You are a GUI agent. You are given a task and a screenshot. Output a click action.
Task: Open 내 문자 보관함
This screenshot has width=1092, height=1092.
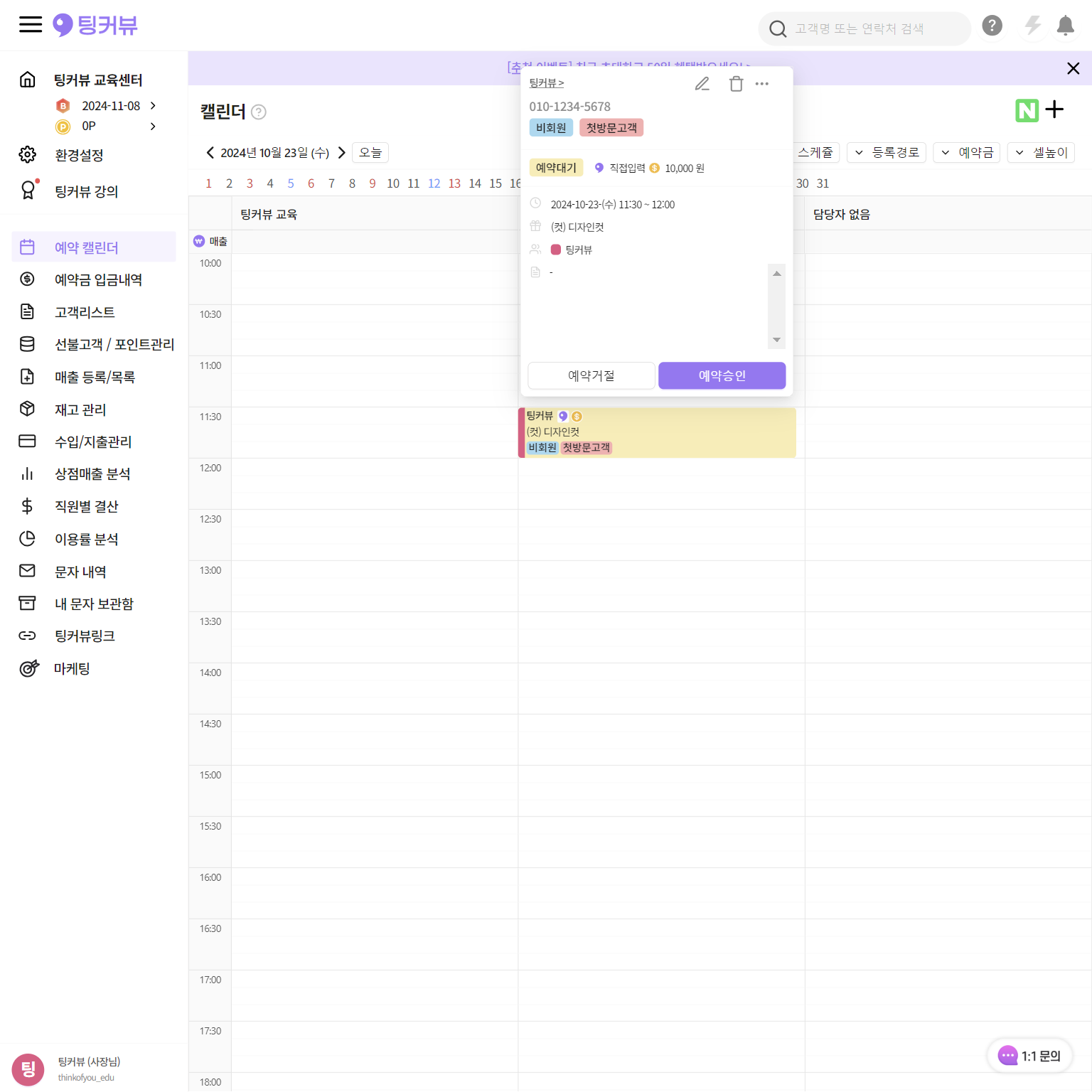[x=94, y=604]
